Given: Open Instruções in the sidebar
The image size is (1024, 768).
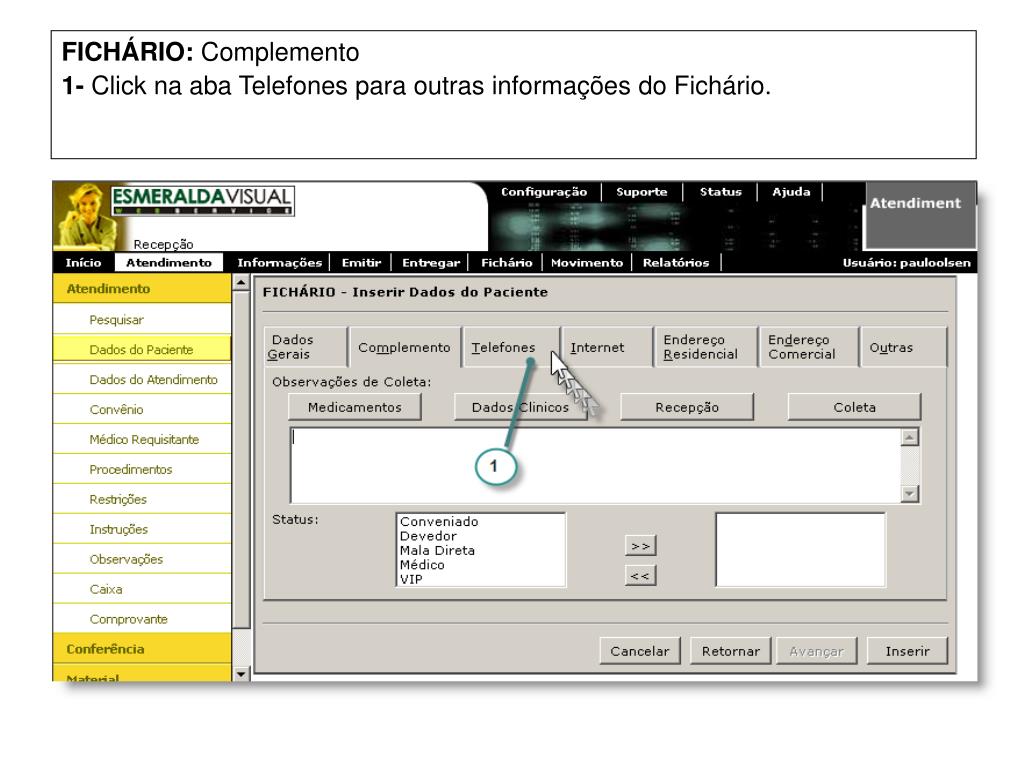Looking at the screenshot, I should tap(142, 530).
